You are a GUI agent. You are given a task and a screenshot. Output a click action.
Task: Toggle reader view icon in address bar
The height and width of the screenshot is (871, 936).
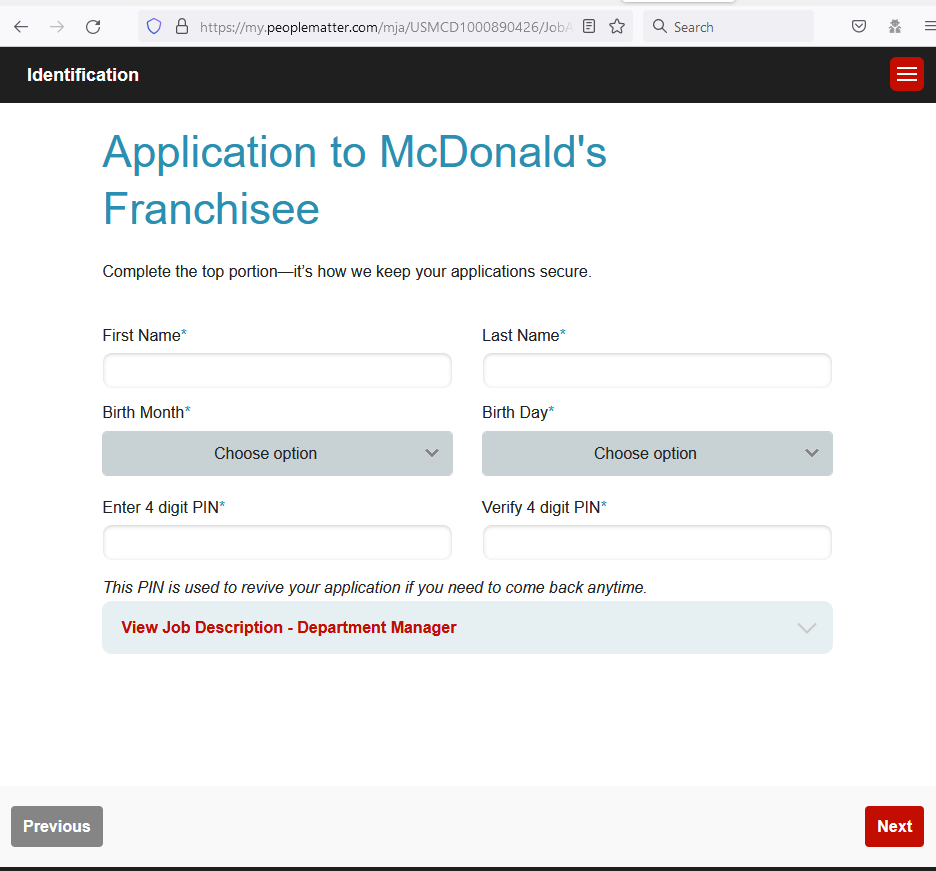(x=589, y=26)
